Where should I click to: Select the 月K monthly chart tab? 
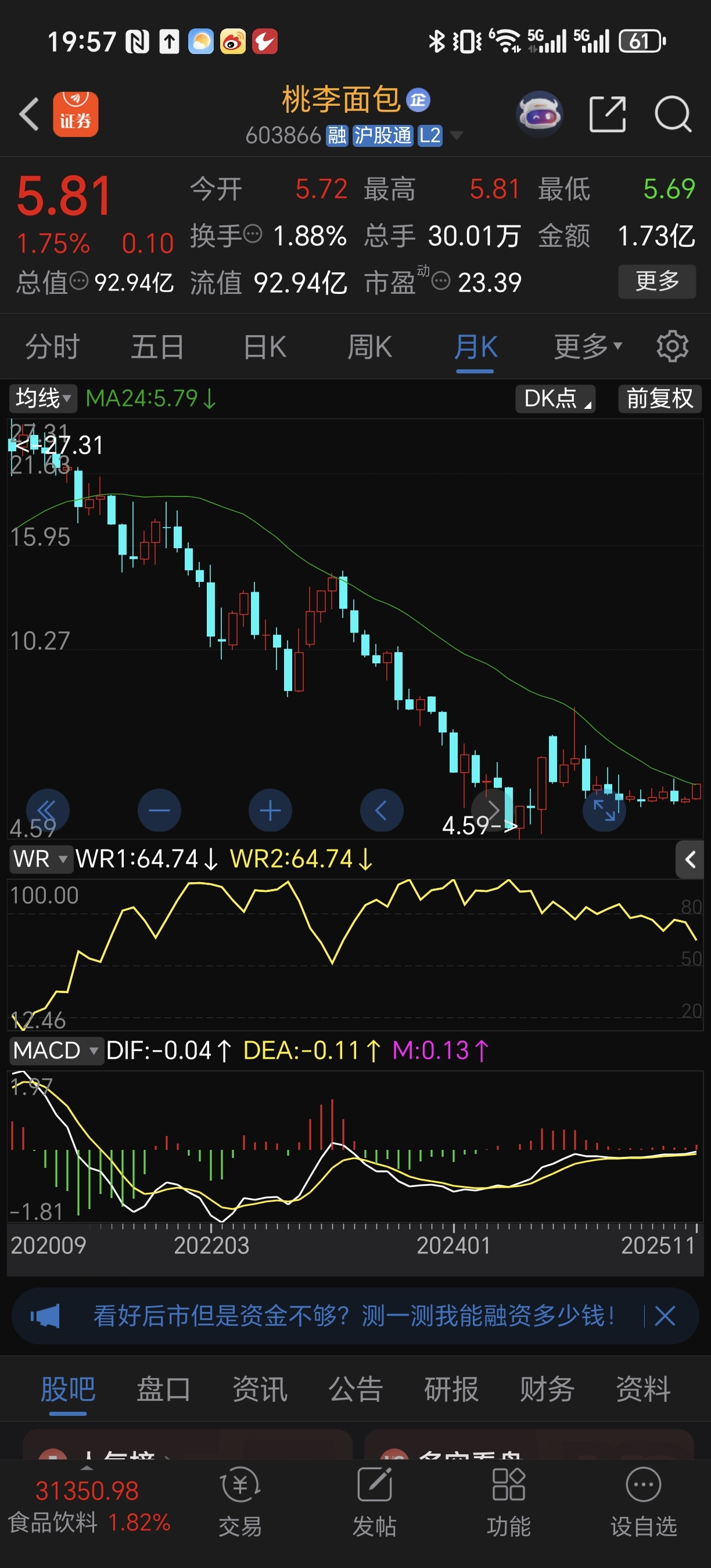[475, 347]
